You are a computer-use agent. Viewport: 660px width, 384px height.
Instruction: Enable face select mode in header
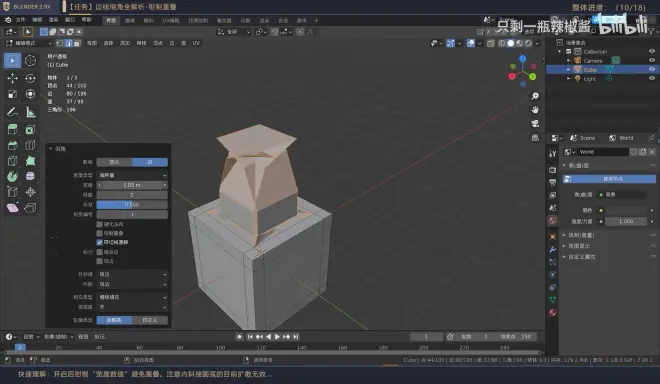(77, 43)
